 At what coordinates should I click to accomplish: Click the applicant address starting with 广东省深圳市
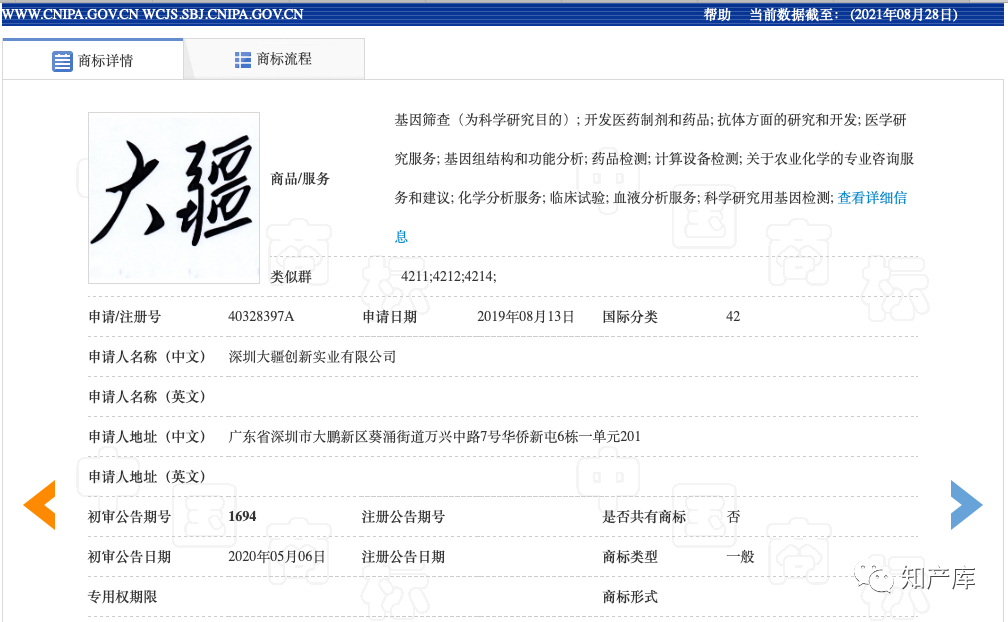click(434, 437)
